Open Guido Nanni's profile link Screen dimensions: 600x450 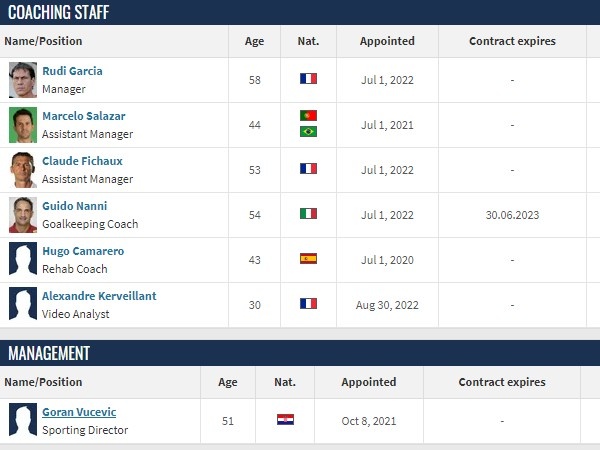pos(75,206)
